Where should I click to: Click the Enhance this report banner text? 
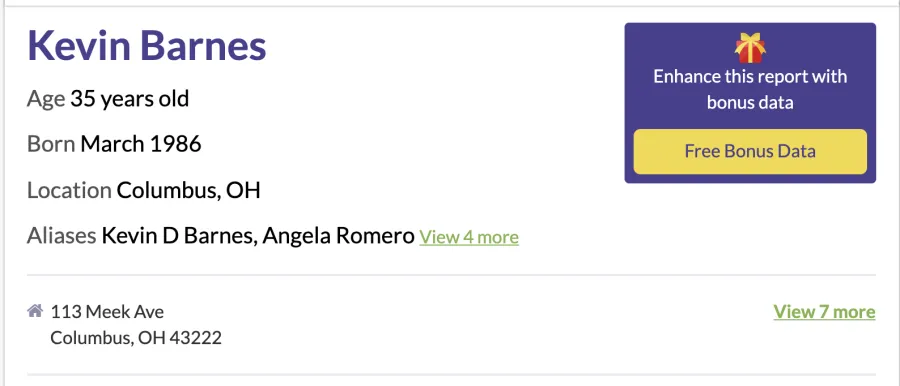(x=750, y=90)
